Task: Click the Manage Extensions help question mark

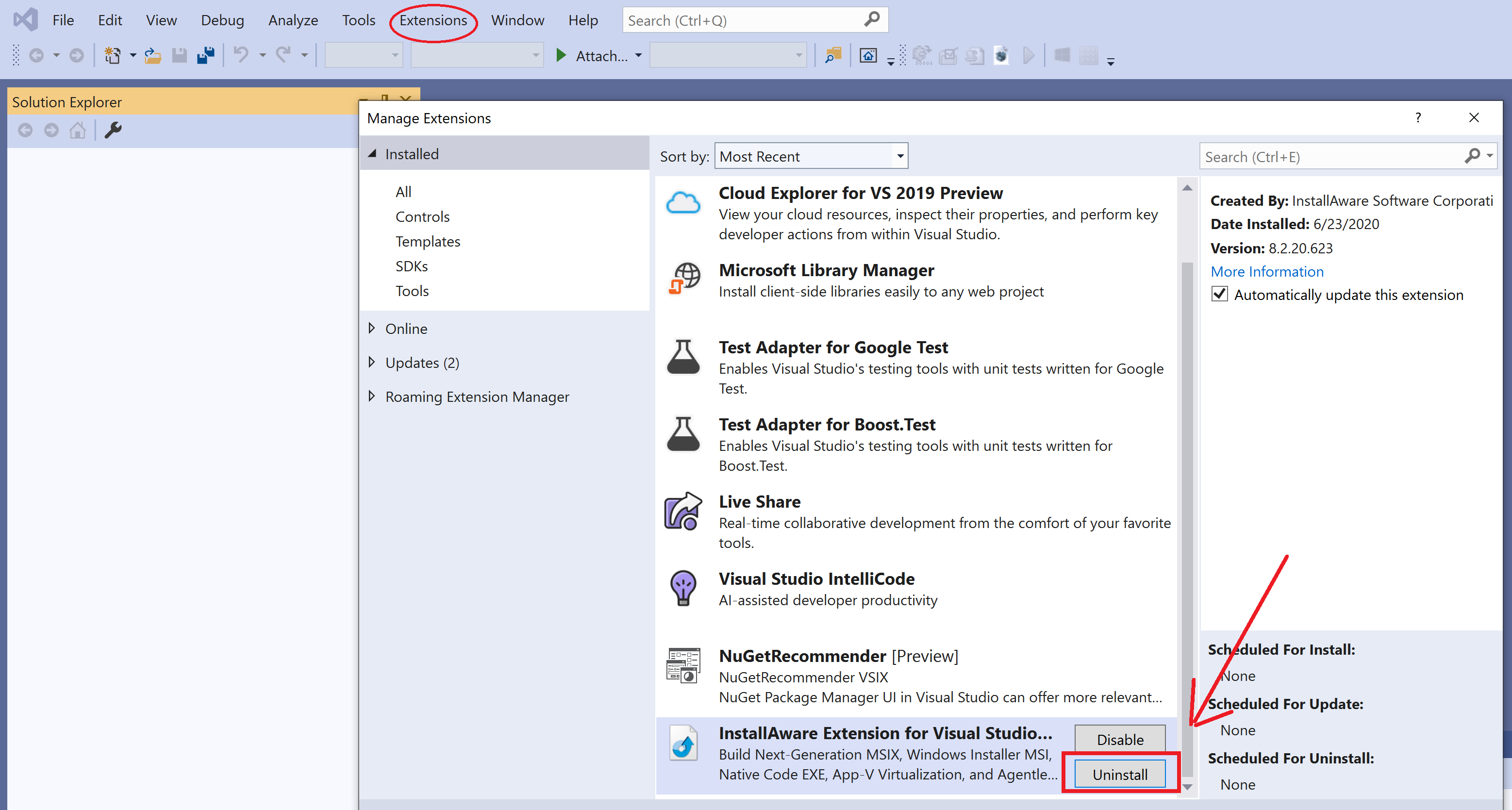Action: coord(1418,117)
